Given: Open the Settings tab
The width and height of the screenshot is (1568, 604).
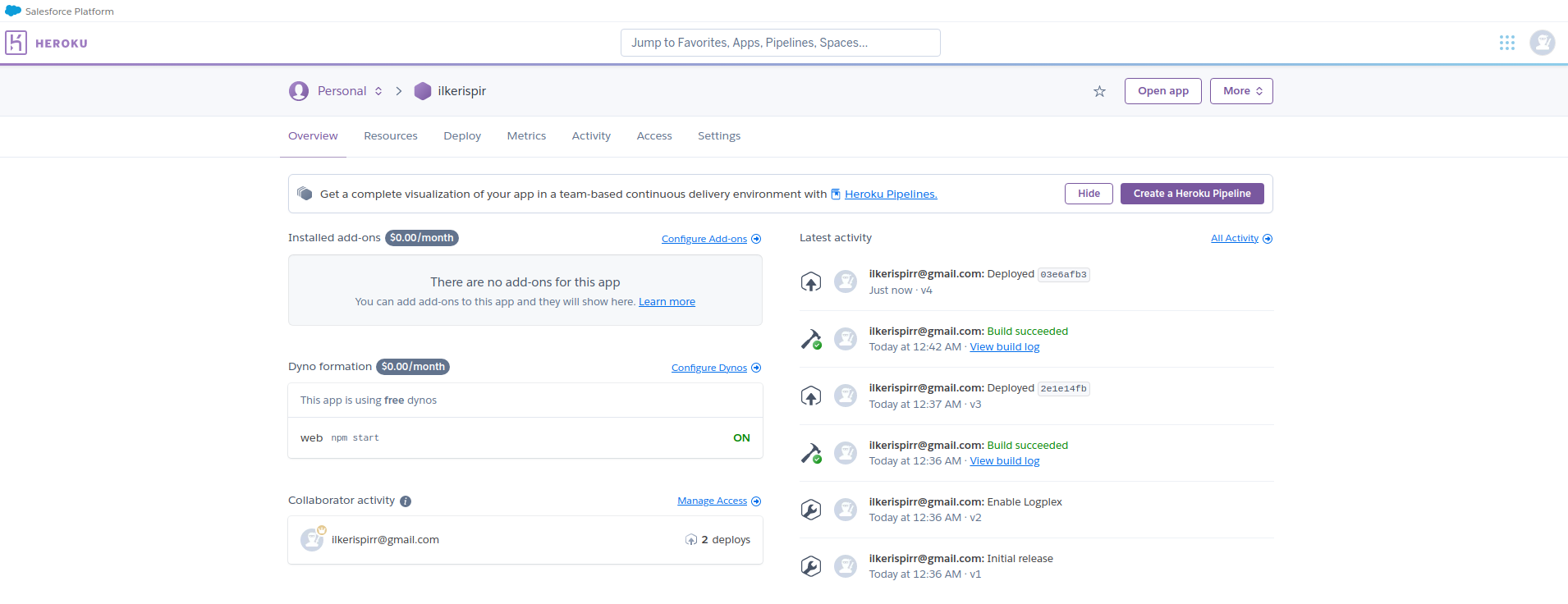Looking at the screenshot, I should point(719,136).
